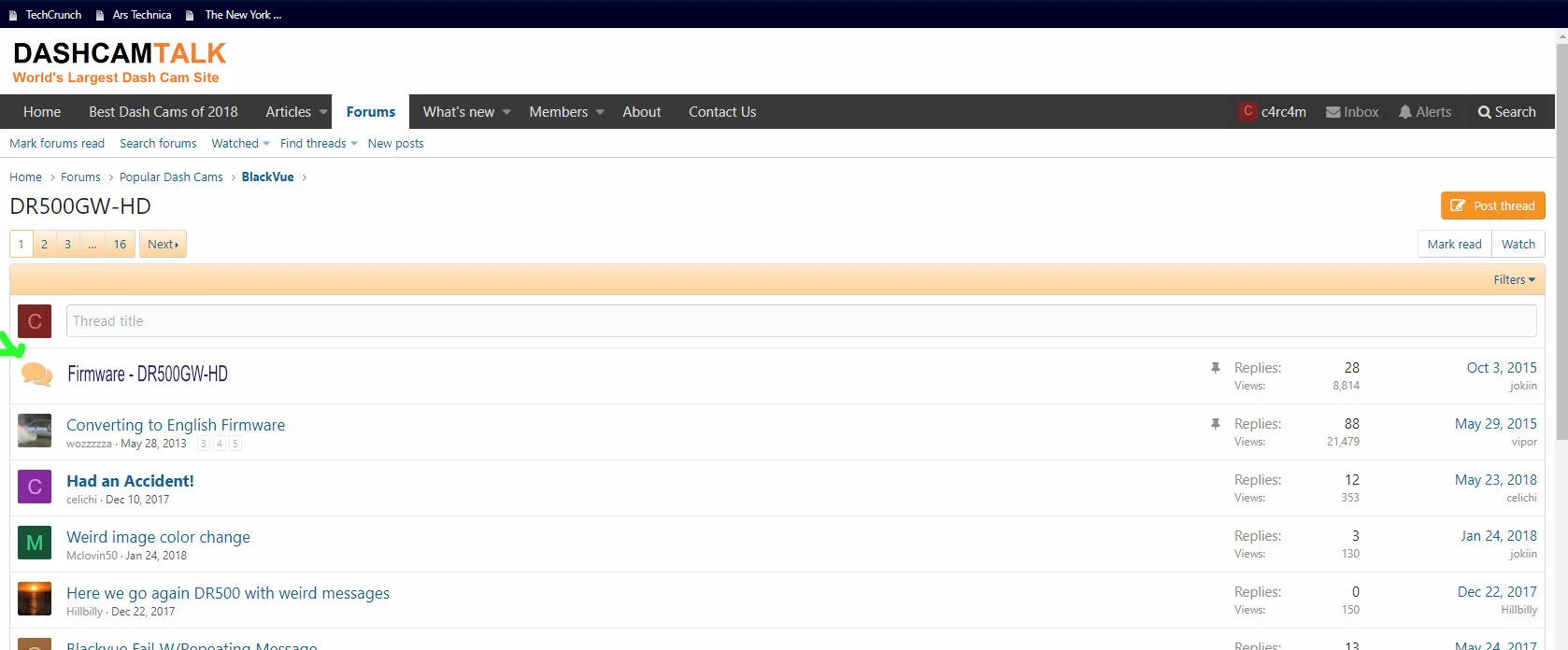This screenshot has width=1568, height=650.
Task: Click the TechCrunch bookmark
Action: 45,15
